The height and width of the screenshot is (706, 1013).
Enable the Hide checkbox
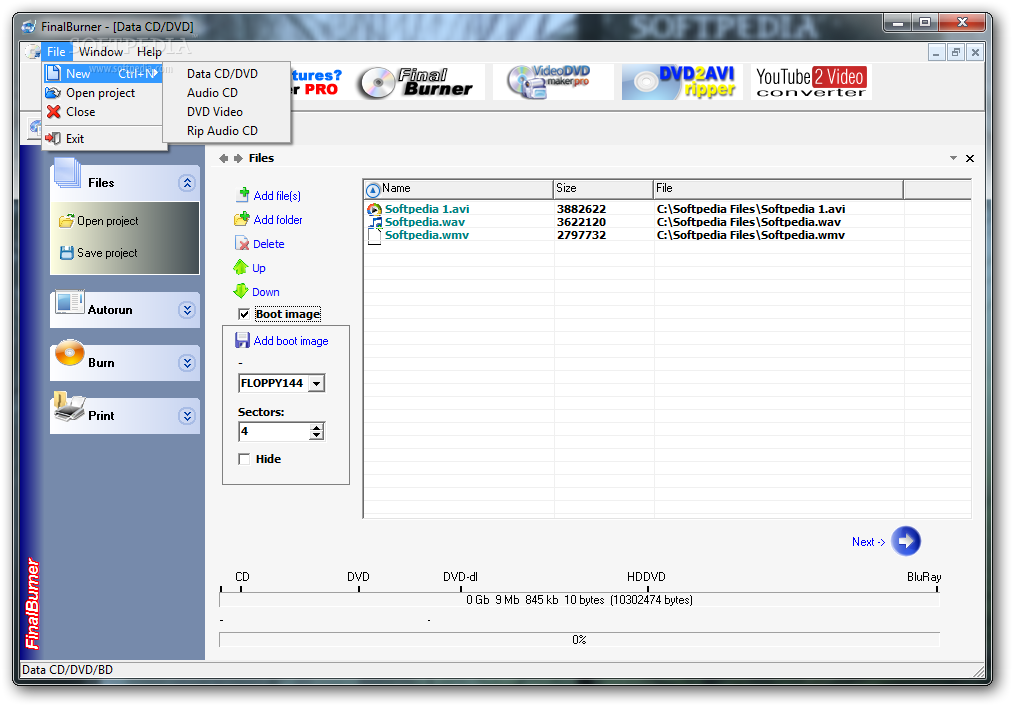pyautogui.click(x=244, y=459)
